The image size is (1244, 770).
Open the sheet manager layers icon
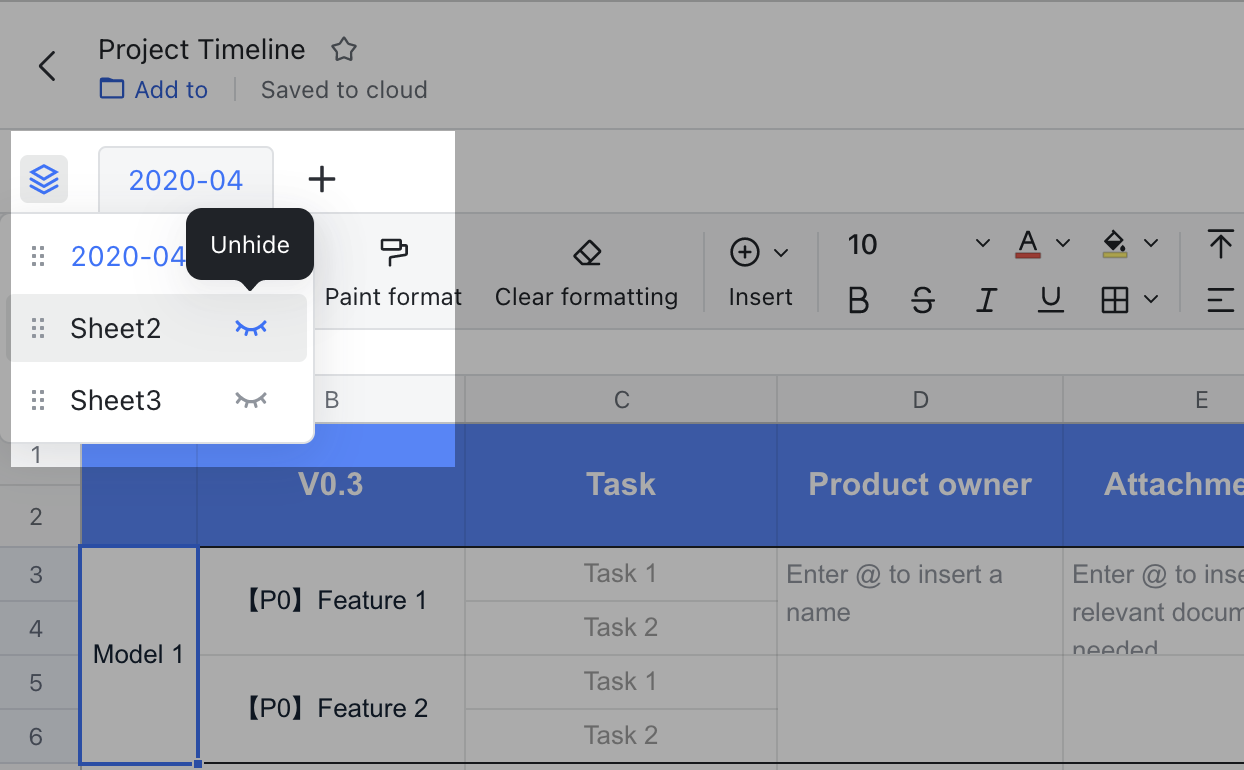tap(44, 179)
